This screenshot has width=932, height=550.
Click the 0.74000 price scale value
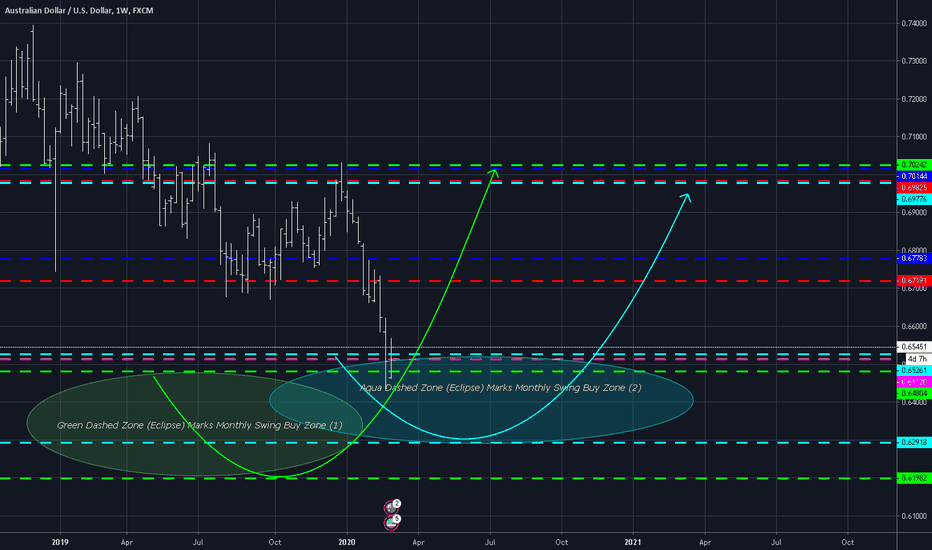click(914, 23)
